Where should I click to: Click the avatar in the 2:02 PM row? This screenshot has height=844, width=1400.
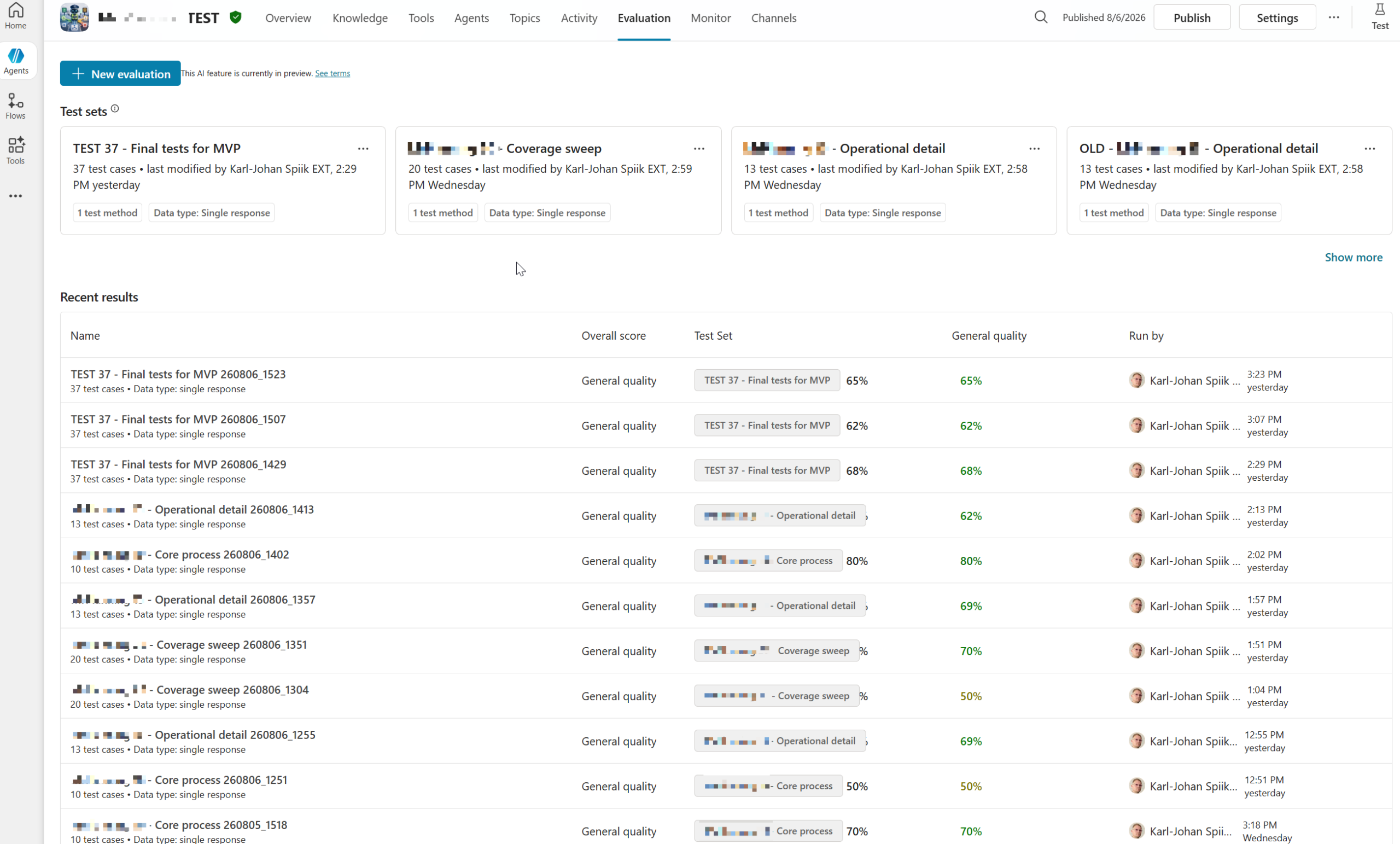point(1136,561)
